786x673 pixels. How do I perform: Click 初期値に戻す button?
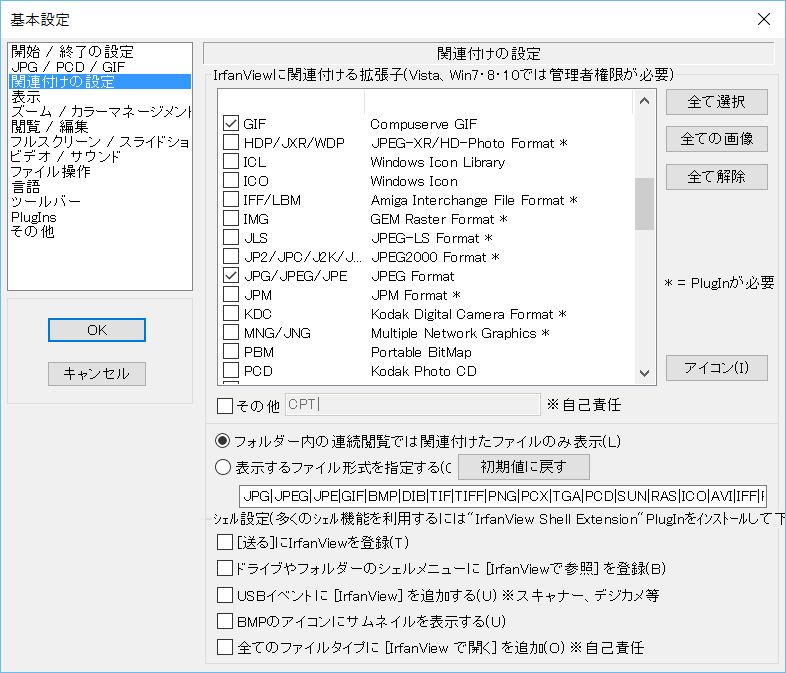pyautogui.click(x=524, y=467)
